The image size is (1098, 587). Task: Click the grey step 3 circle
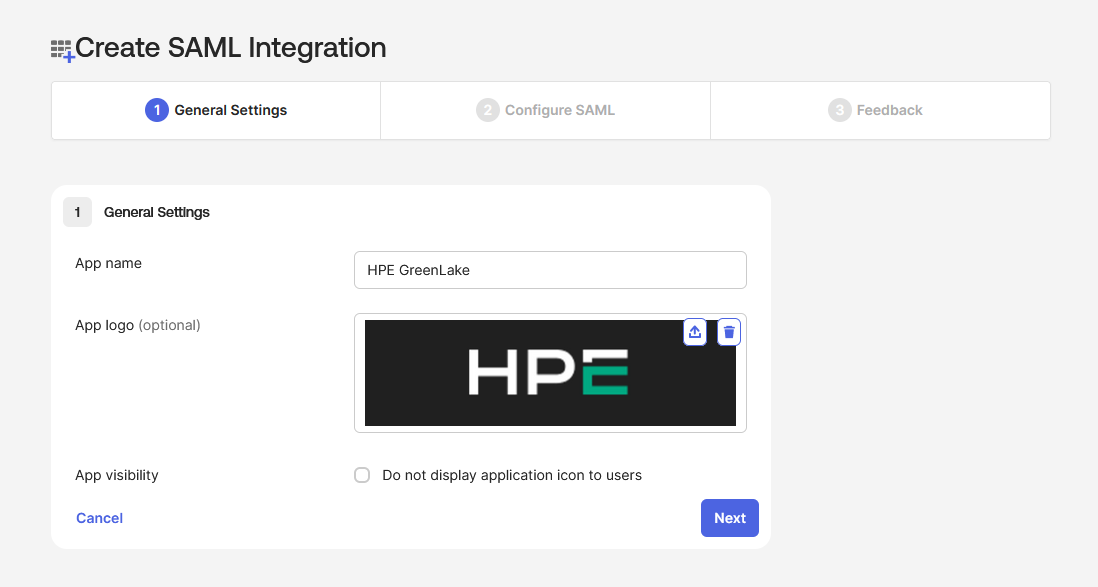(x=839, y=110)
